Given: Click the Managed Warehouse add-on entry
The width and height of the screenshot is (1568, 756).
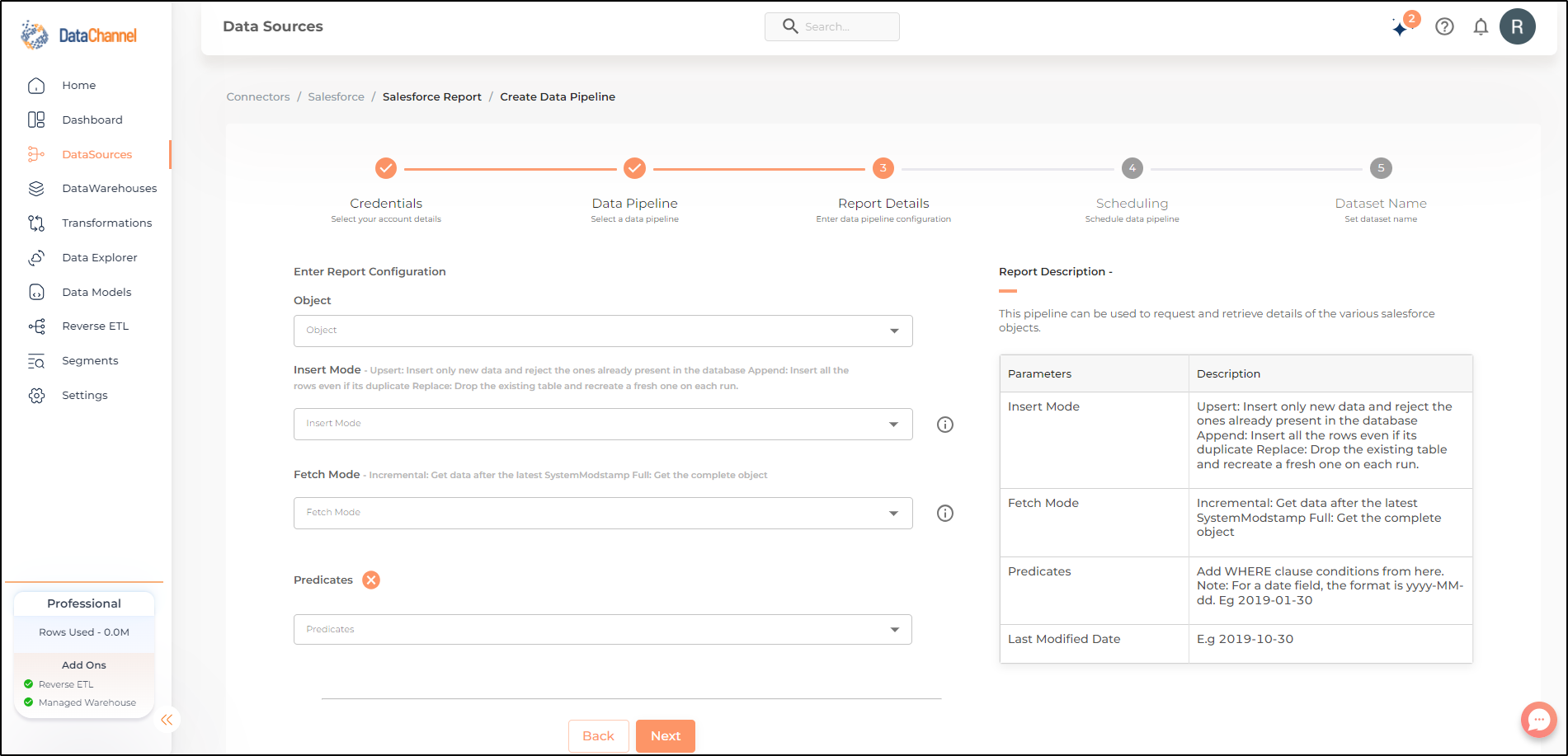Looking at the screenshot, I should (x=80, y=702).
